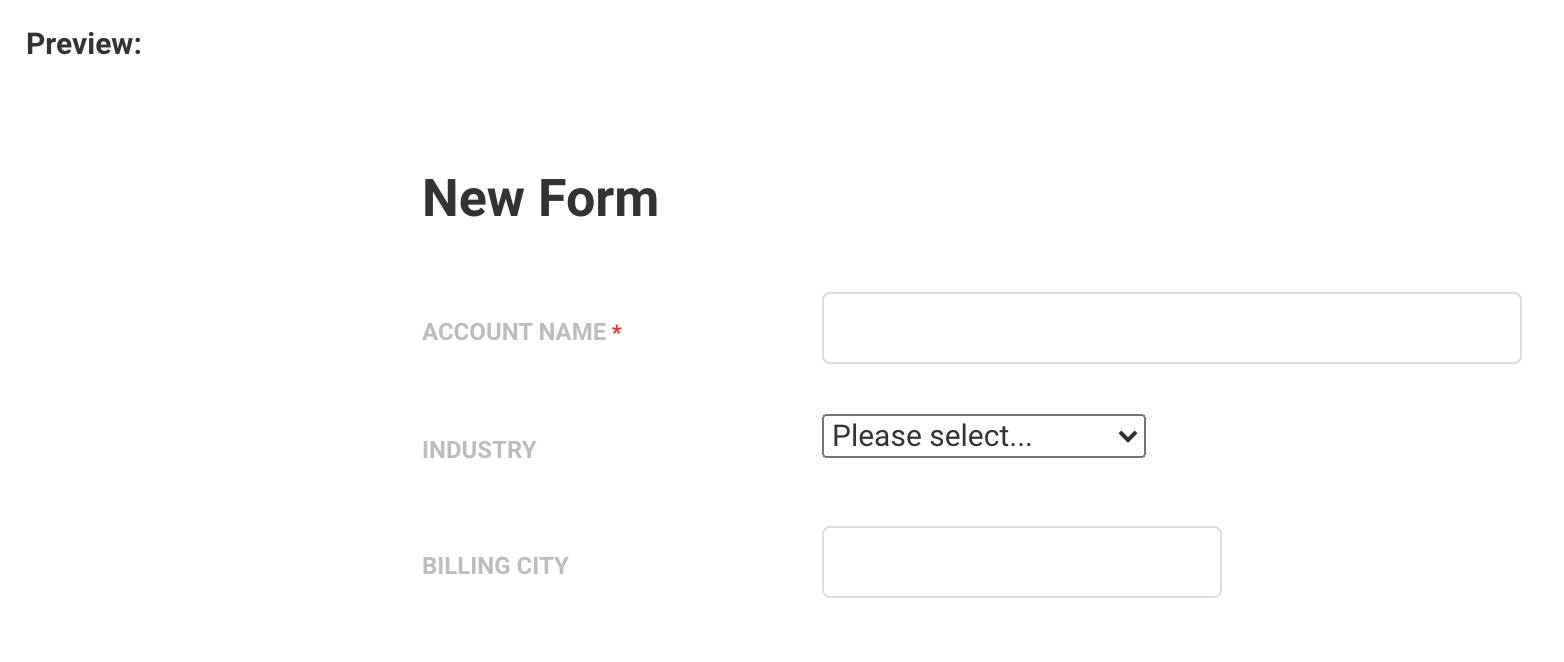
Task: Click the asterisk next to Account Name
Action: (x=617, y=331)
